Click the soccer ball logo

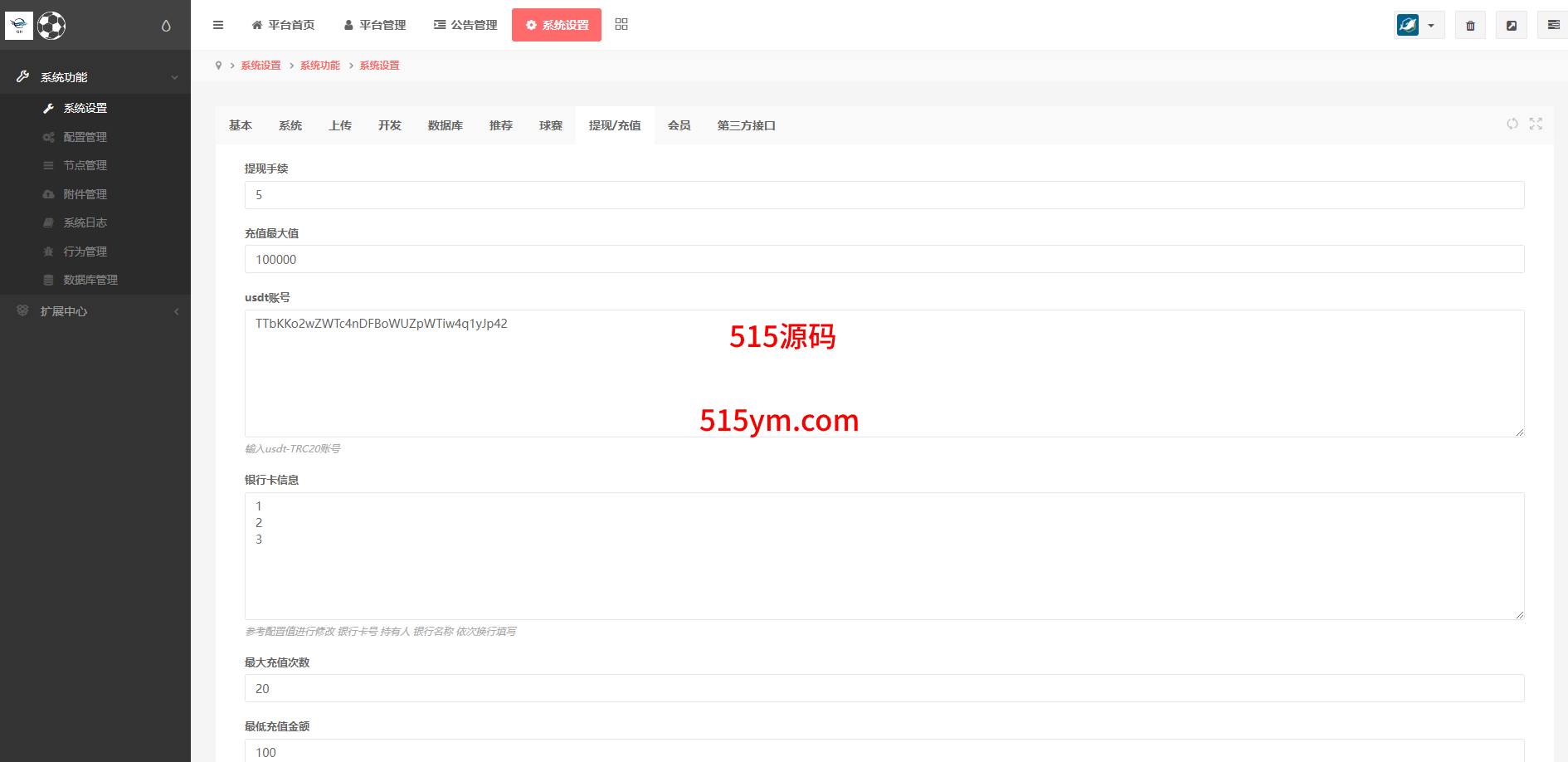tap(51, 26)
